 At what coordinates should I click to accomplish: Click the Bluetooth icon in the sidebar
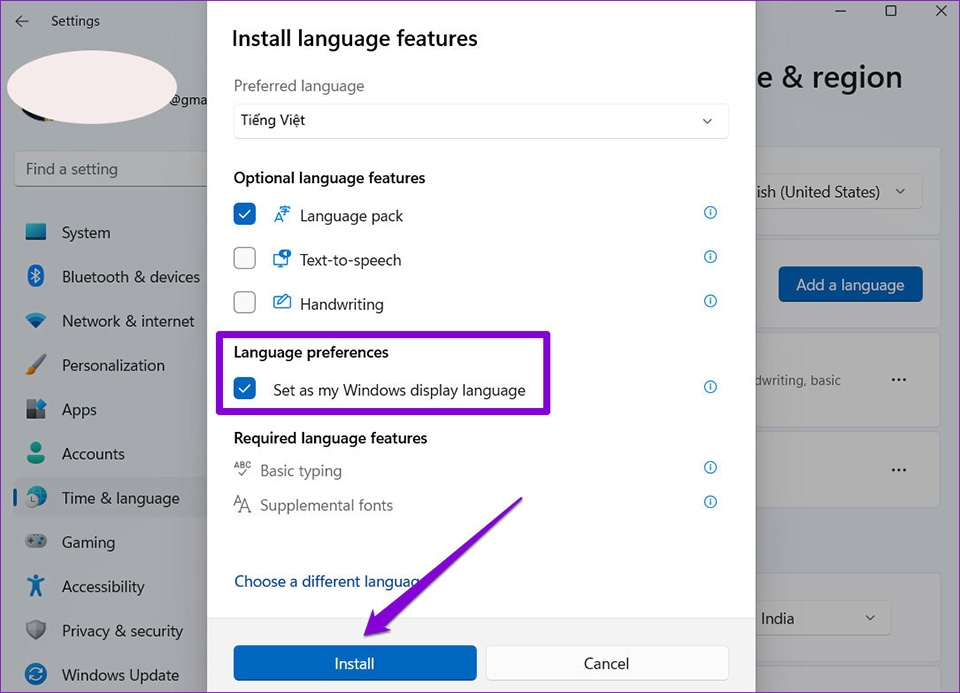(36, 276)
